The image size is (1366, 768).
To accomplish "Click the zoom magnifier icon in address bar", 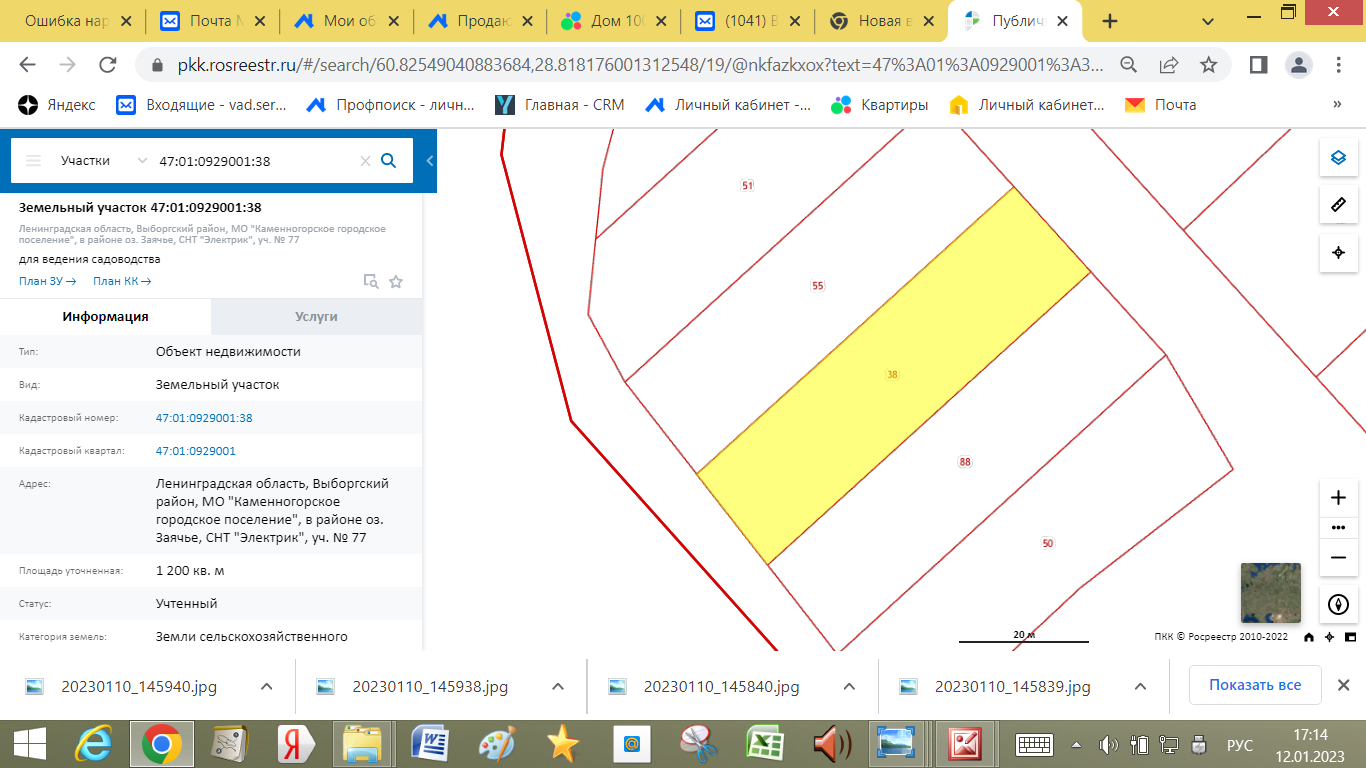I will pos(1129,65).
